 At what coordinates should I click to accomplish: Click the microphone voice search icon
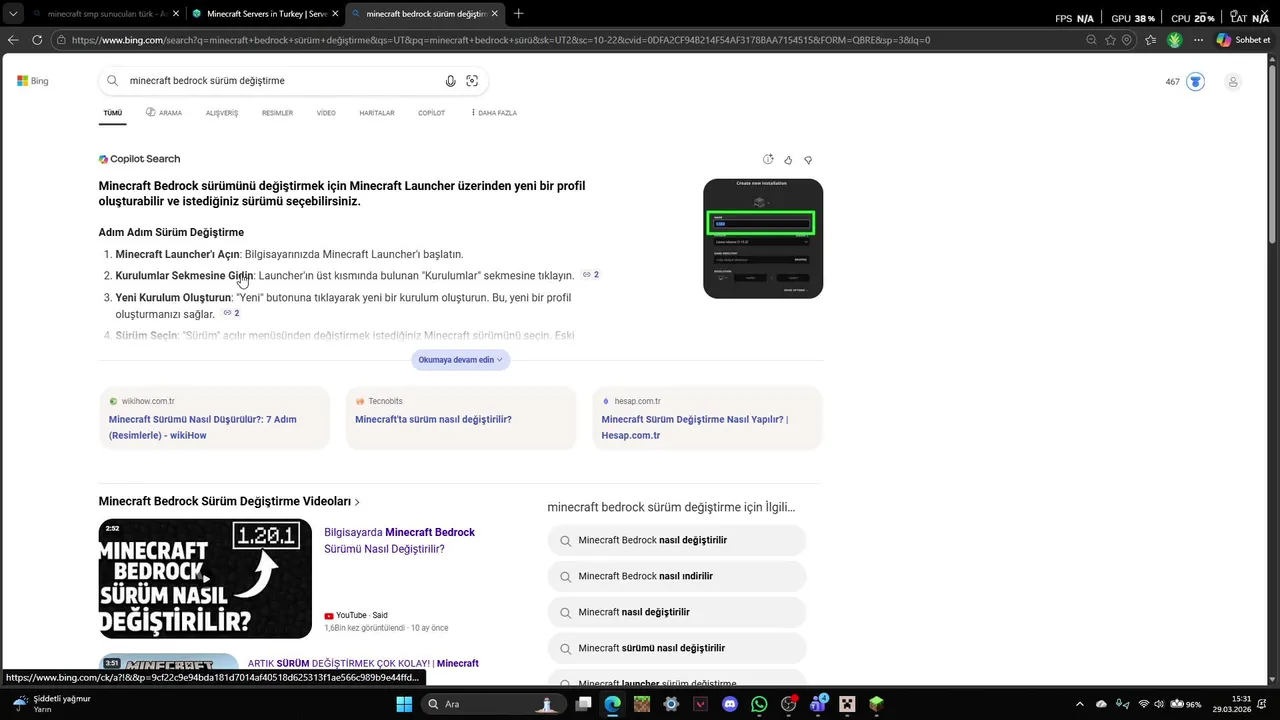point(450,81)
